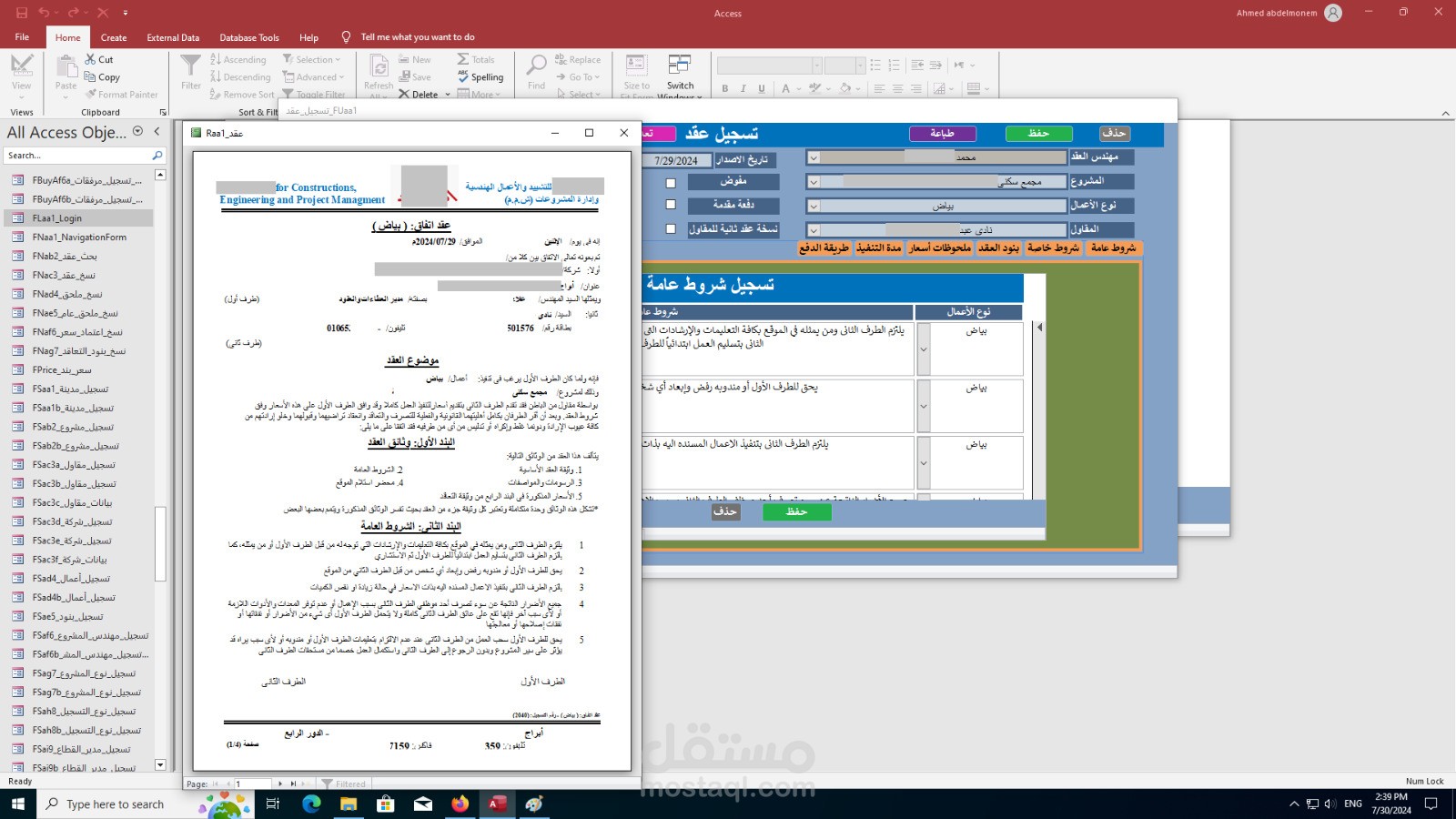
Task: Select the طريقة الدفع tab
Action: [824, 248]
